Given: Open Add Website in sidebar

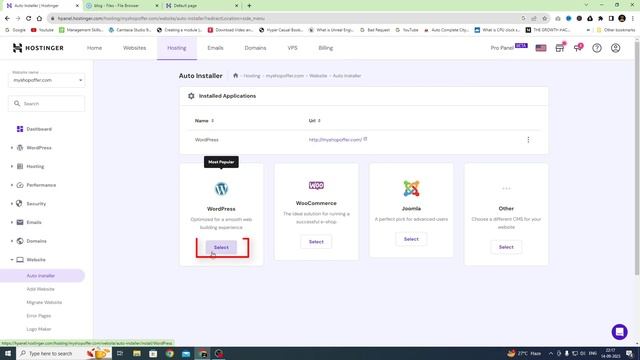Looking at the screenshot, I should pos(40,289).
